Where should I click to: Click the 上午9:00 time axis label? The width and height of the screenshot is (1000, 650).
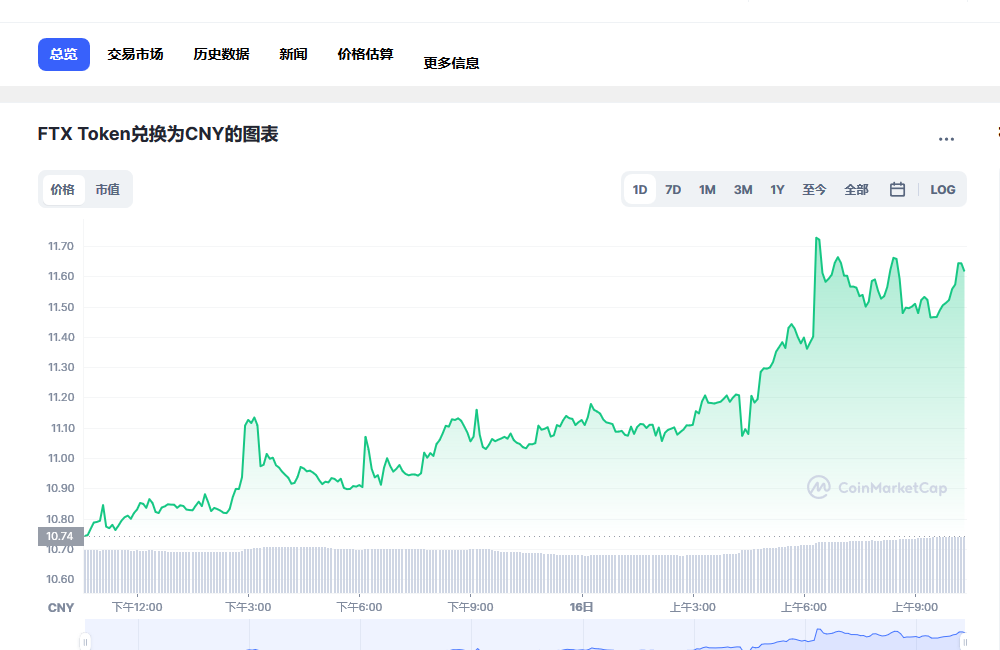[x=915, y=607]
